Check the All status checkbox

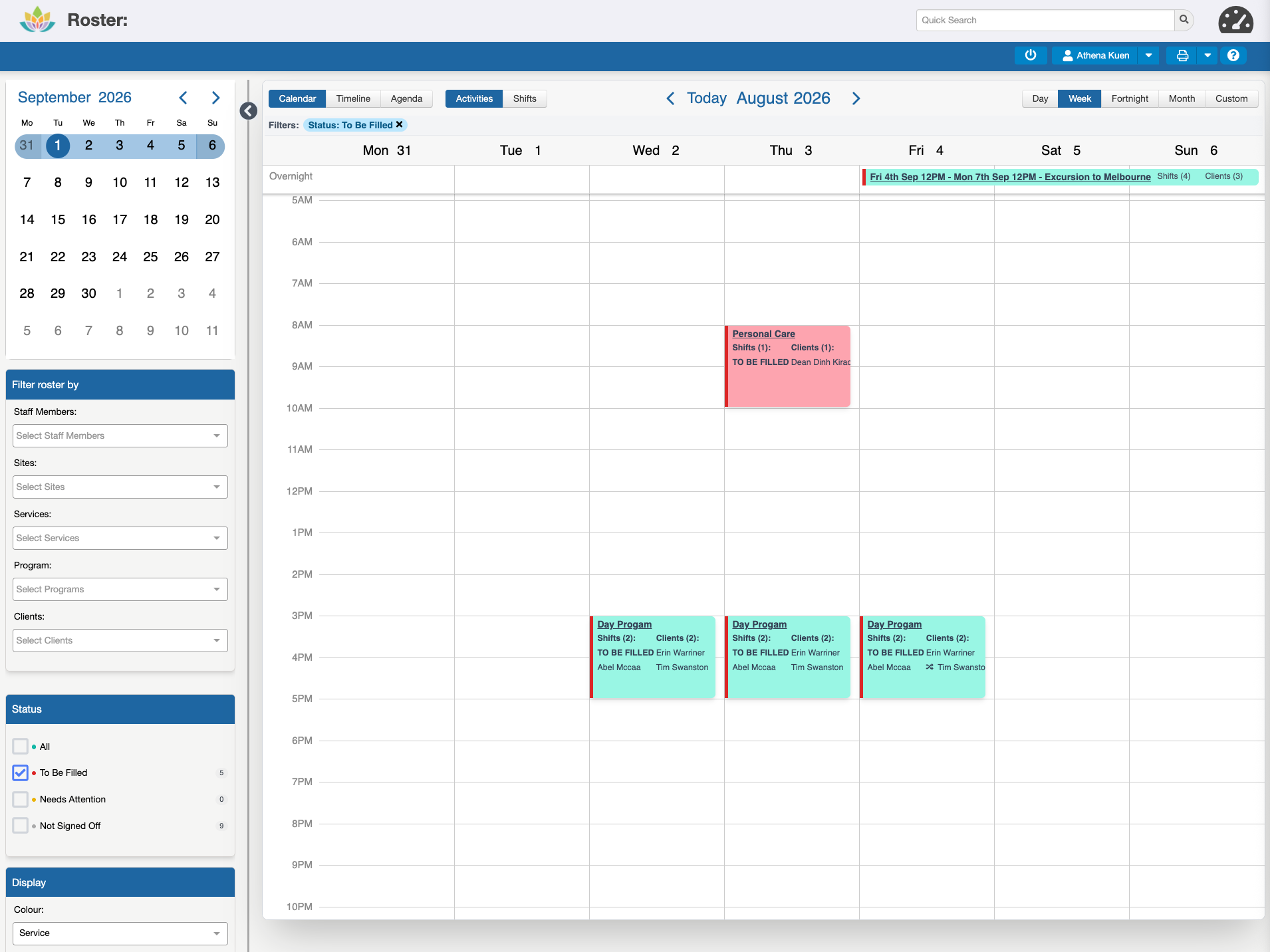pos(21,746)
